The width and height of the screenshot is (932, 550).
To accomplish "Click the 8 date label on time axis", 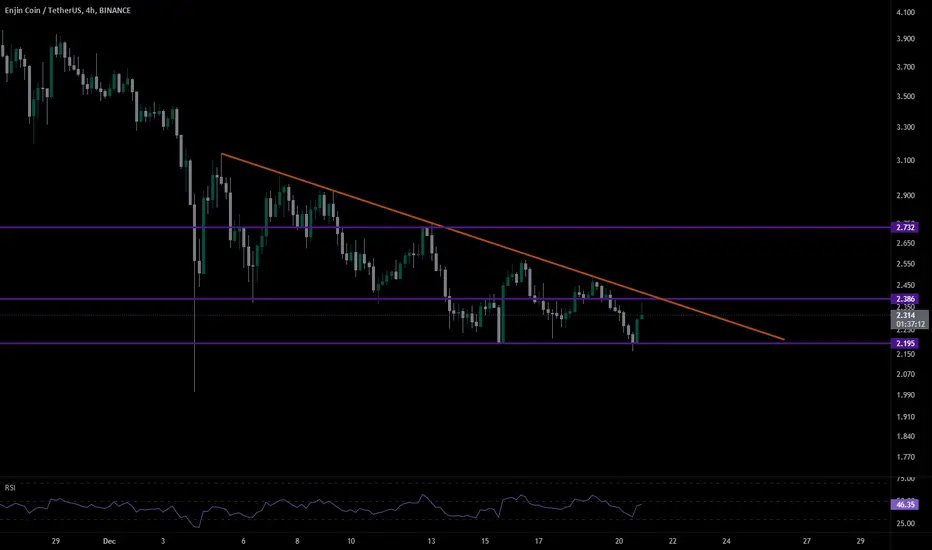I will click(297, 541).
